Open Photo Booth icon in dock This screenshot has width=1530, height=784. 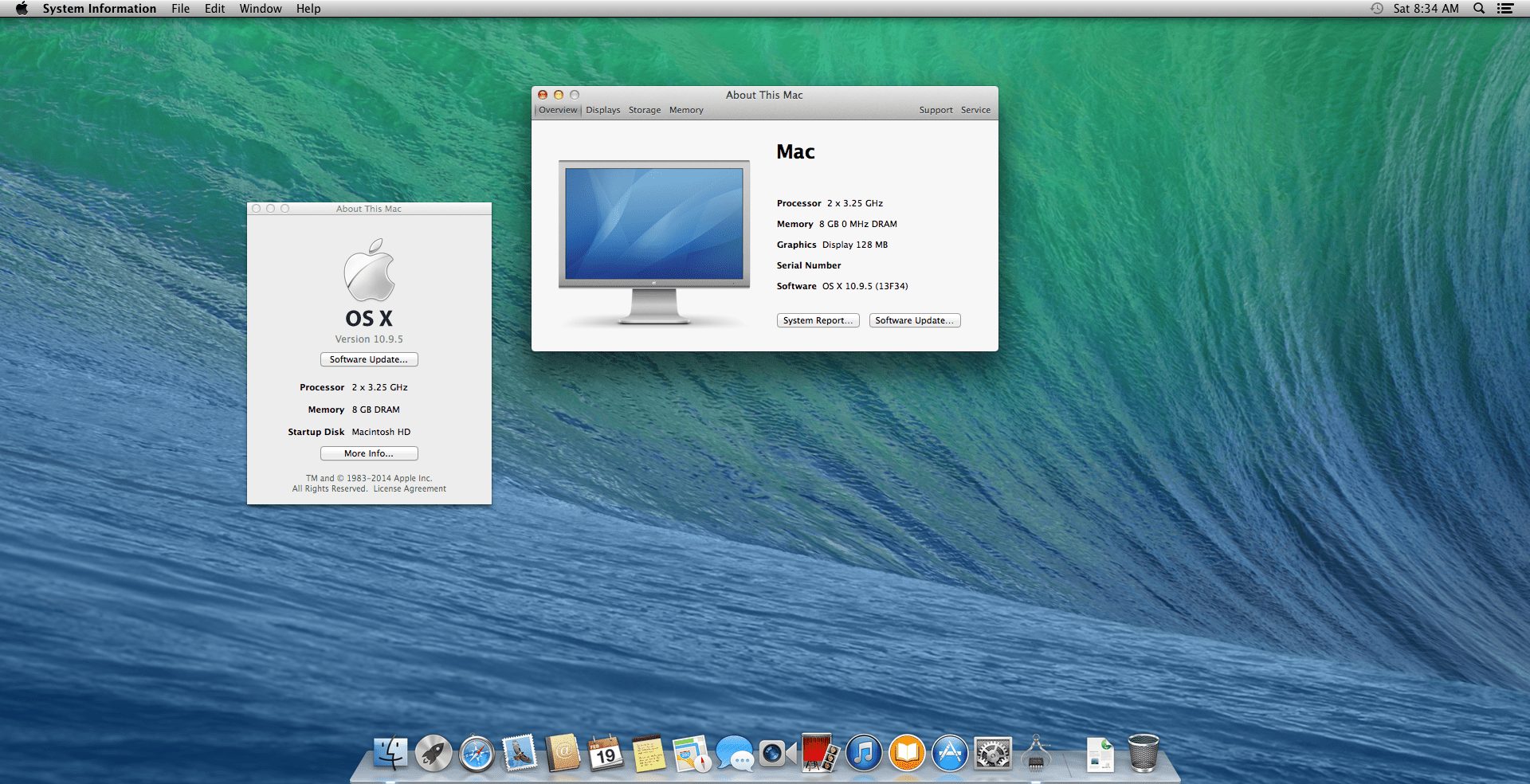821,753
